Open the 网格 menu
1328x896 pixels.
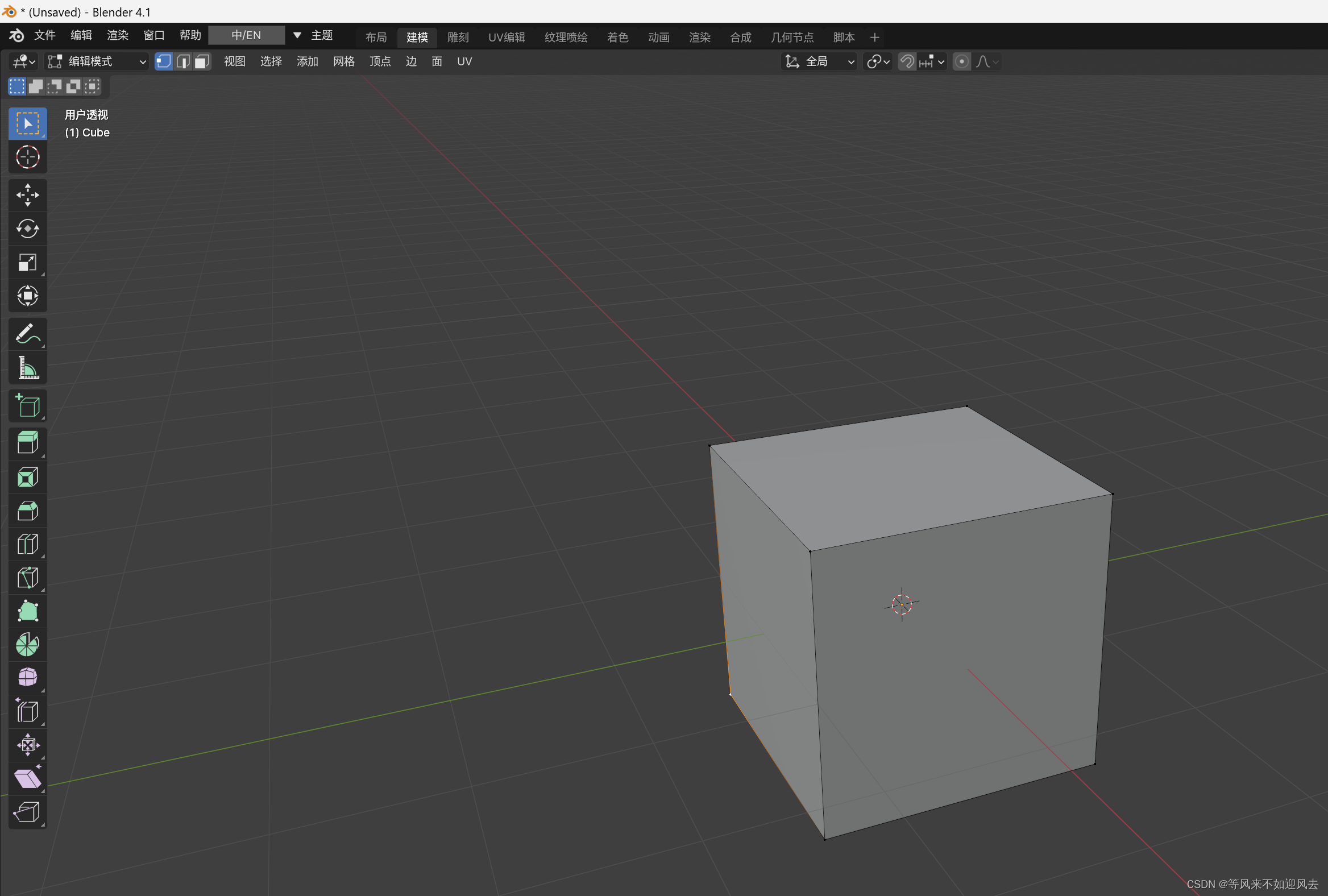pyautogui.click(x=343, y=61)
